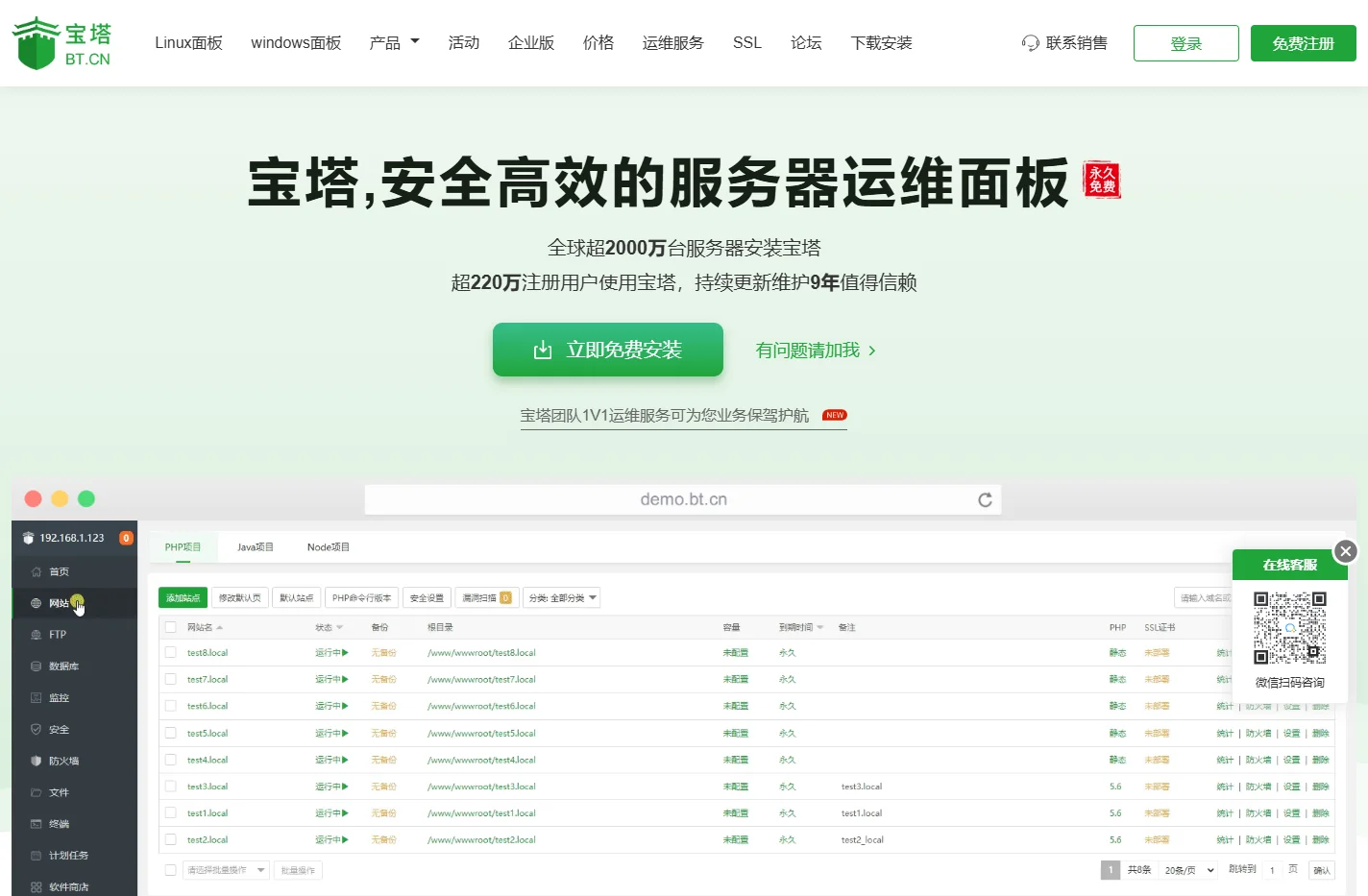Check the test1.local row checkbox
The width and height of the screenshot is (1368, 896).
tap(170, 813)
